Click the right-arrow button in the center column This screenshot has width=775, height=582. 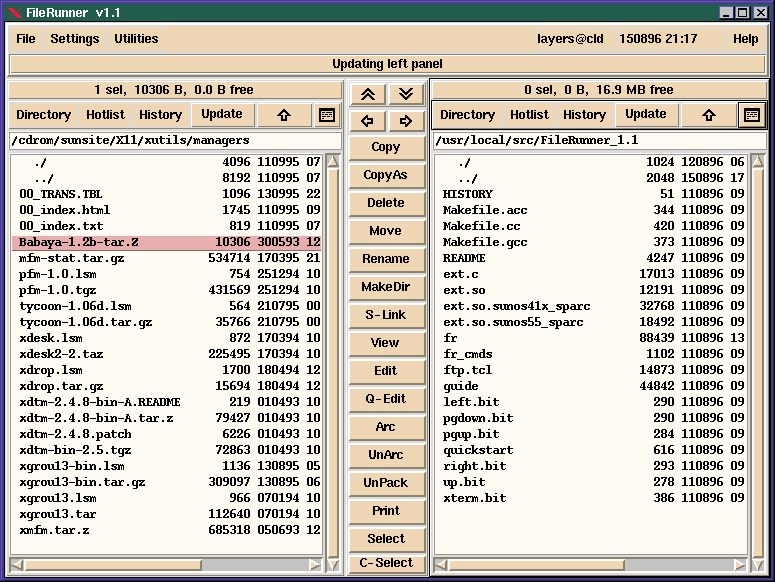point(405,121)
